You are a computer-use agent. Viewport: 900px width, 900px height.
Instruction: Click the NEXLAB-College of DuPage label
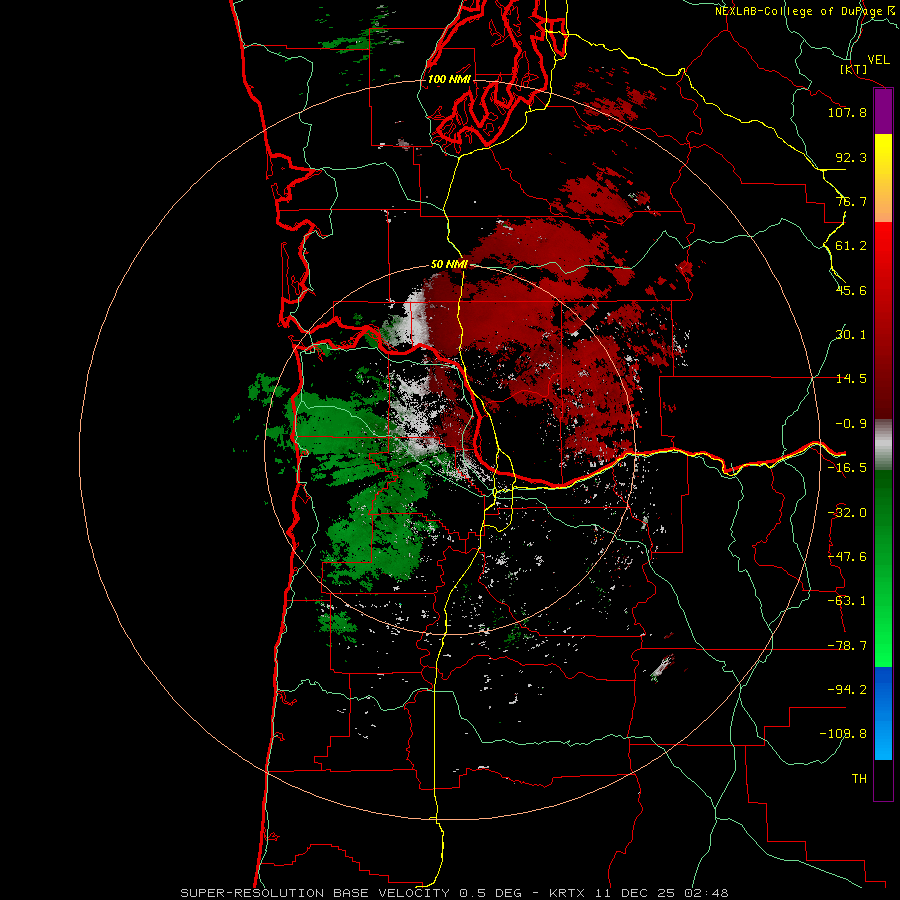(x=800, y=11)
